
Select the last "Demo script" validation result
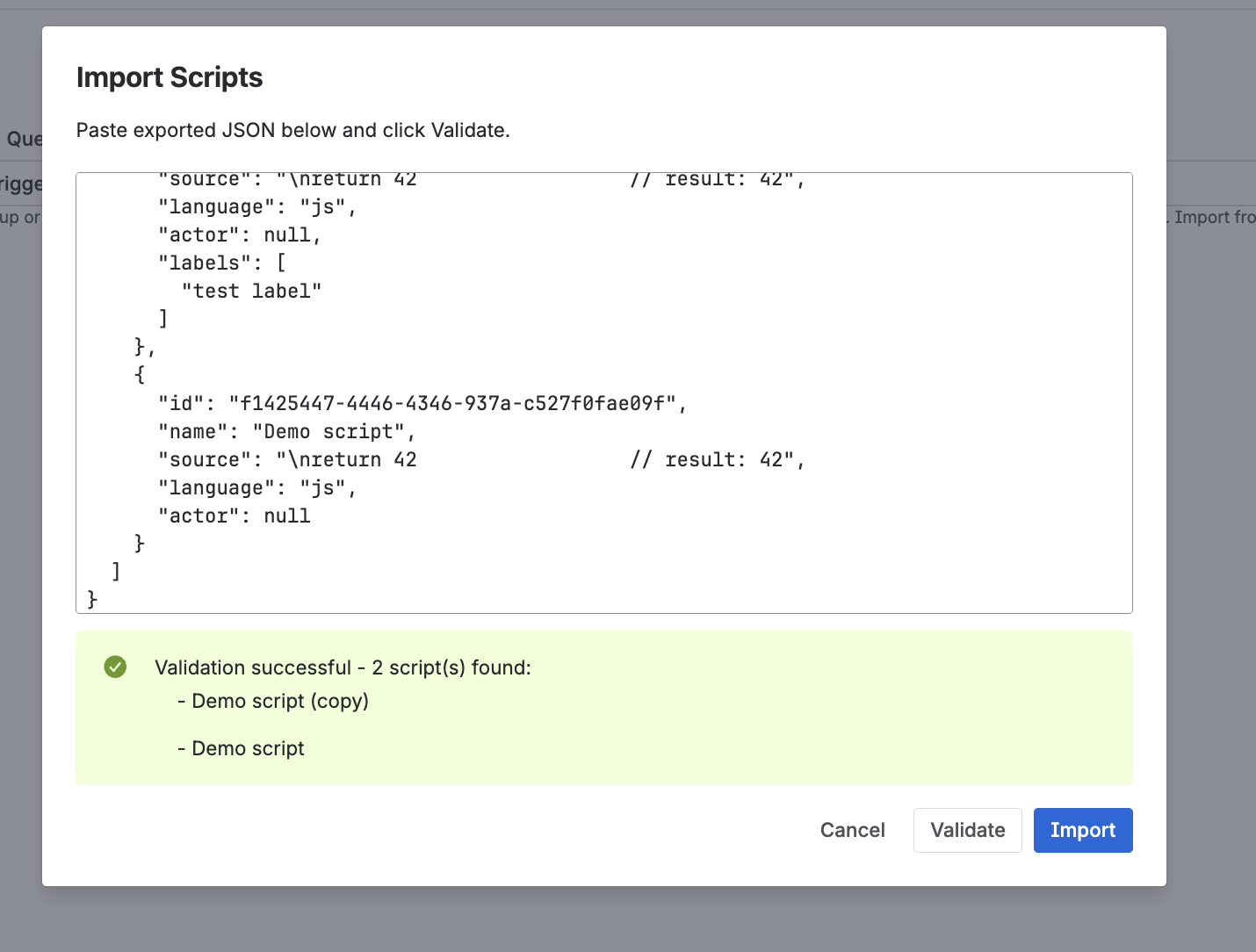coord(248,748)
